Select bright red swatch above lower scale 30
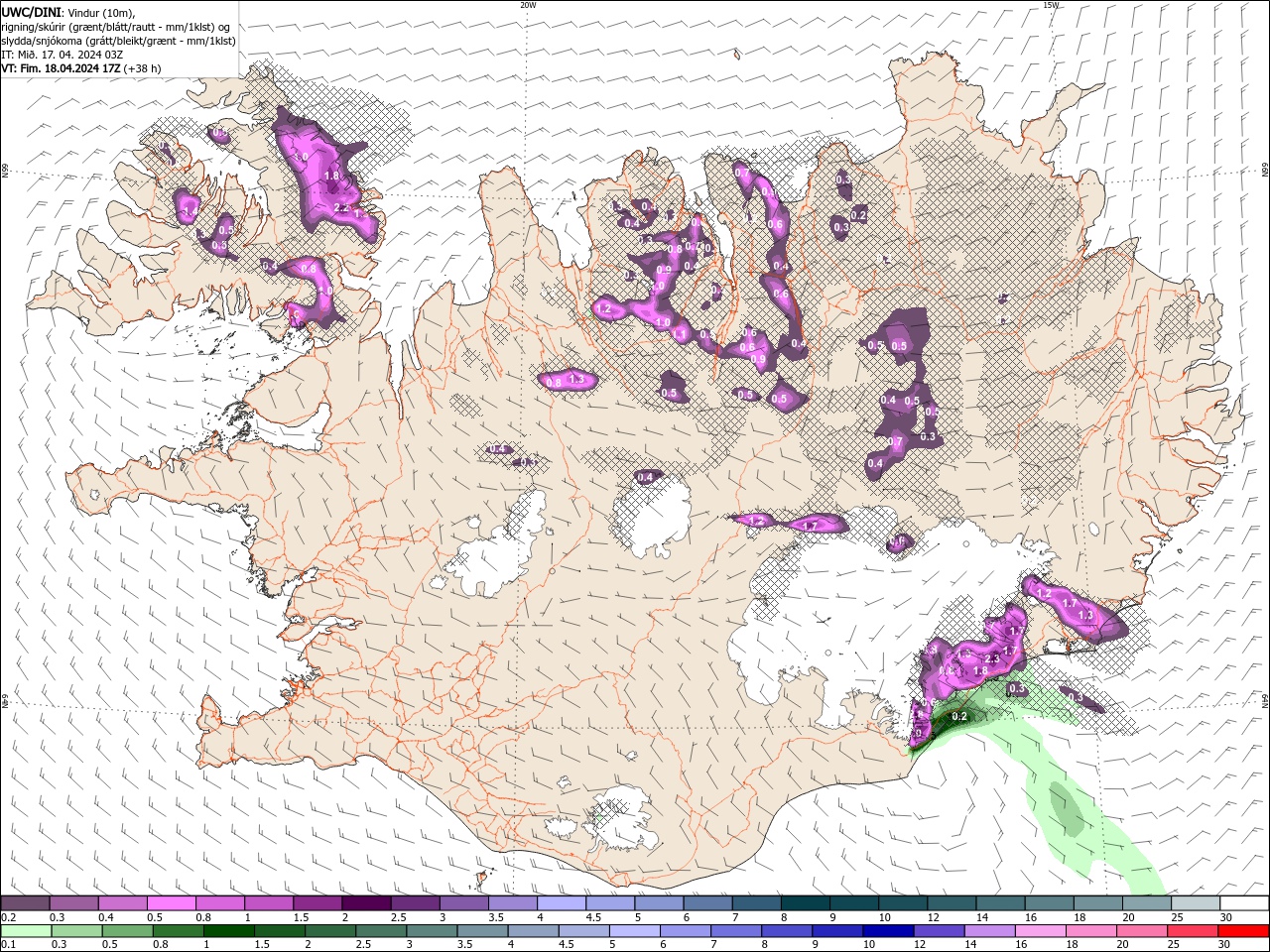The image size is (1270, 952). (1243, 931)
